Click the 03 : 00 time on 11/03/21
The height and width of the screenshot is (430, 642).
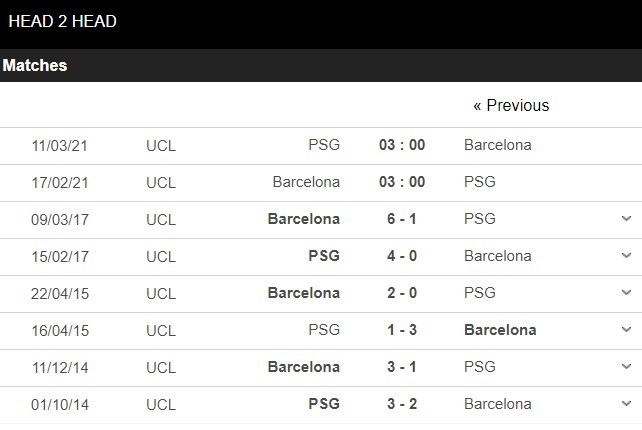[x=402, y=145]
